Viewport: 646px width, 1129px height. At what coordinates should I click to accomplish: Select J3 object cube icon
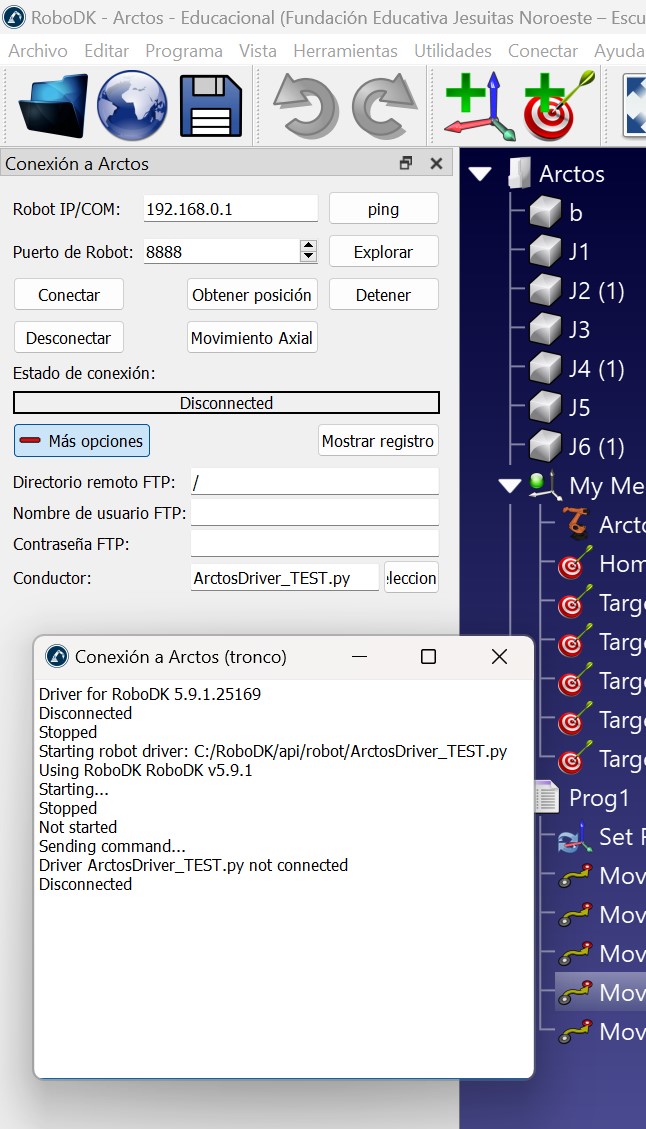point(544,330)
